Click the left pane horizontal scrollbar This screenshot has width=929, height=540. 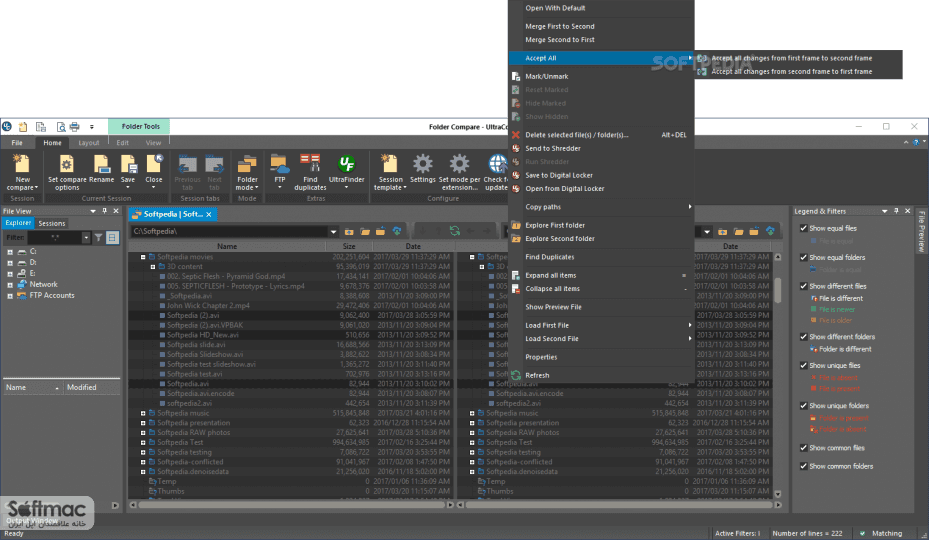290,505
